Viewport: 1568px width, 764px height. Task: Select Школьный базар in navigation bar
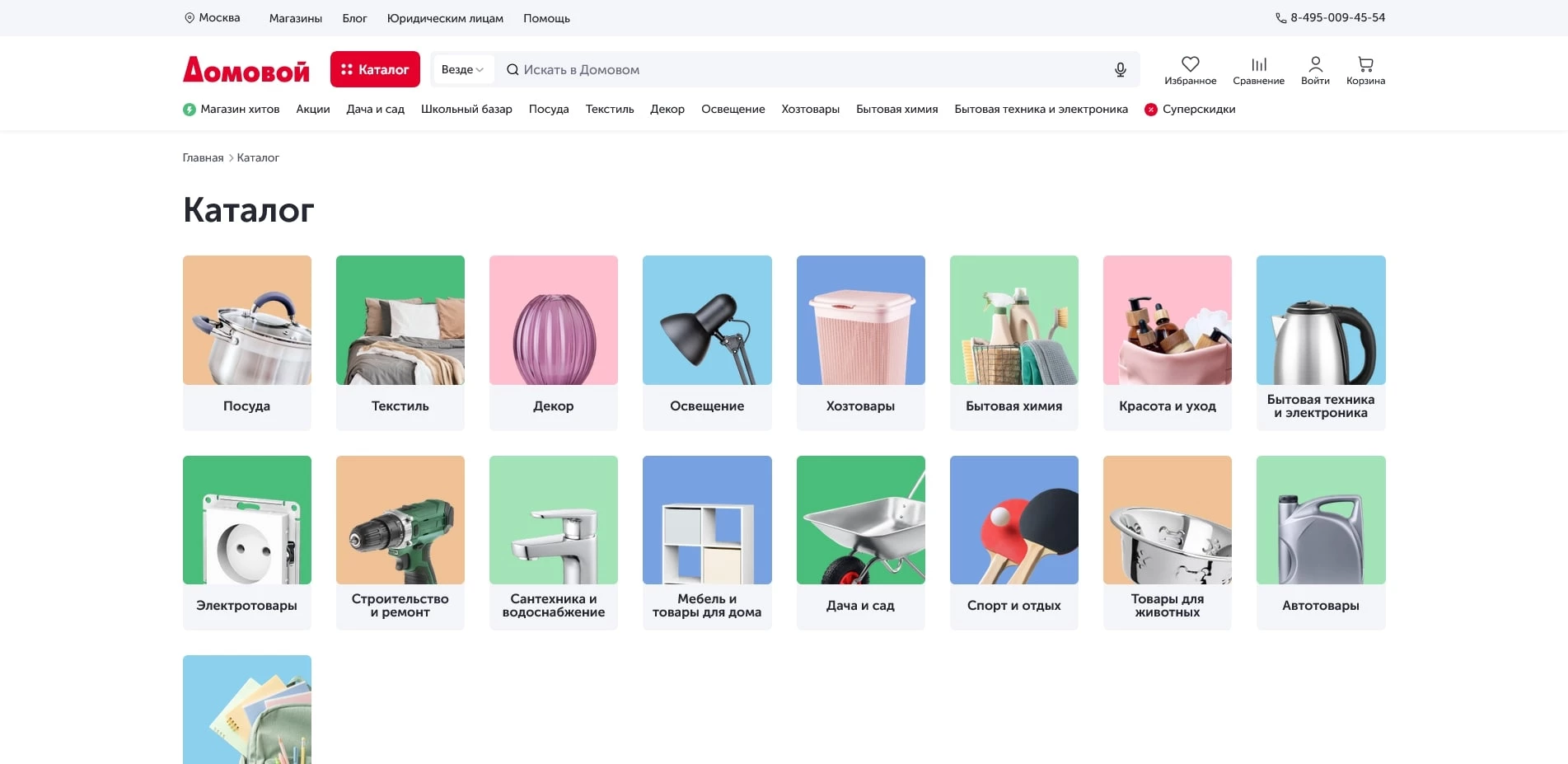pyautogui.click(x=466, y=110)
